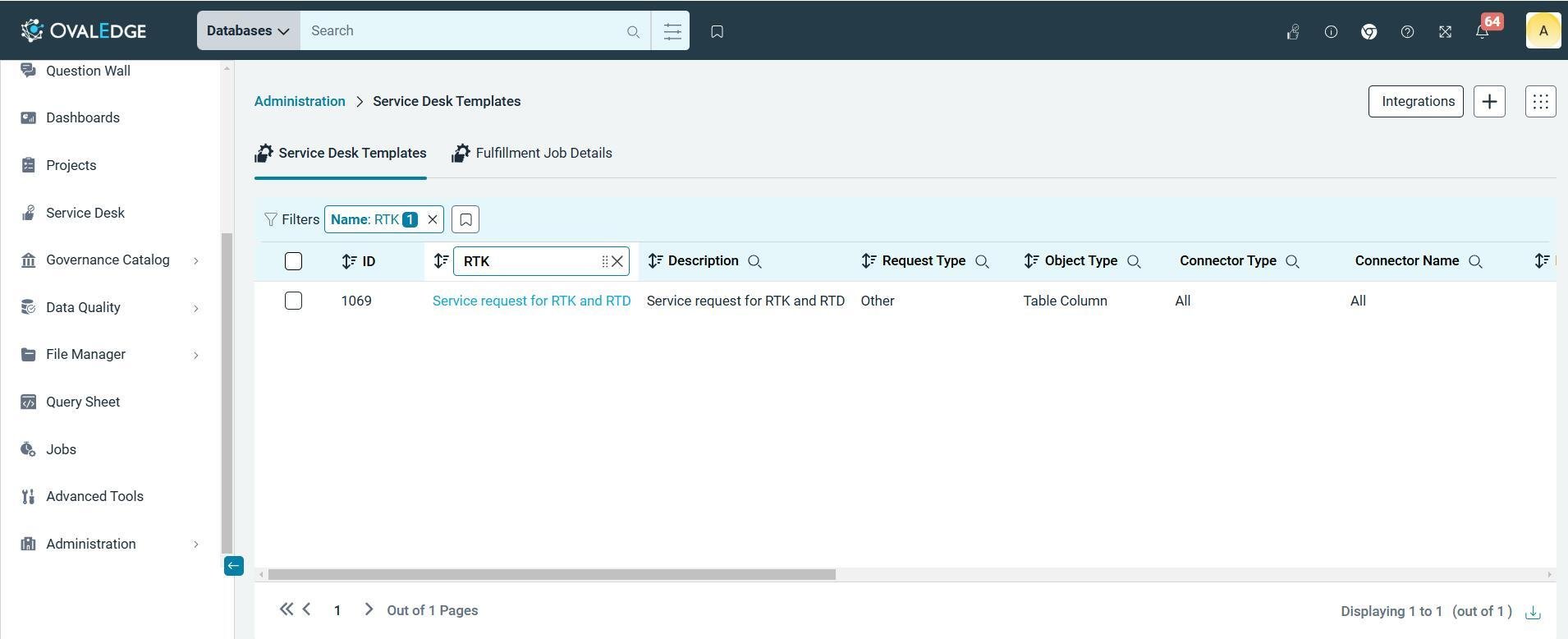This screenshot has width=1568, height=639.
Task: Search Connector Type column magnifier
Action: coord(1292,262)
